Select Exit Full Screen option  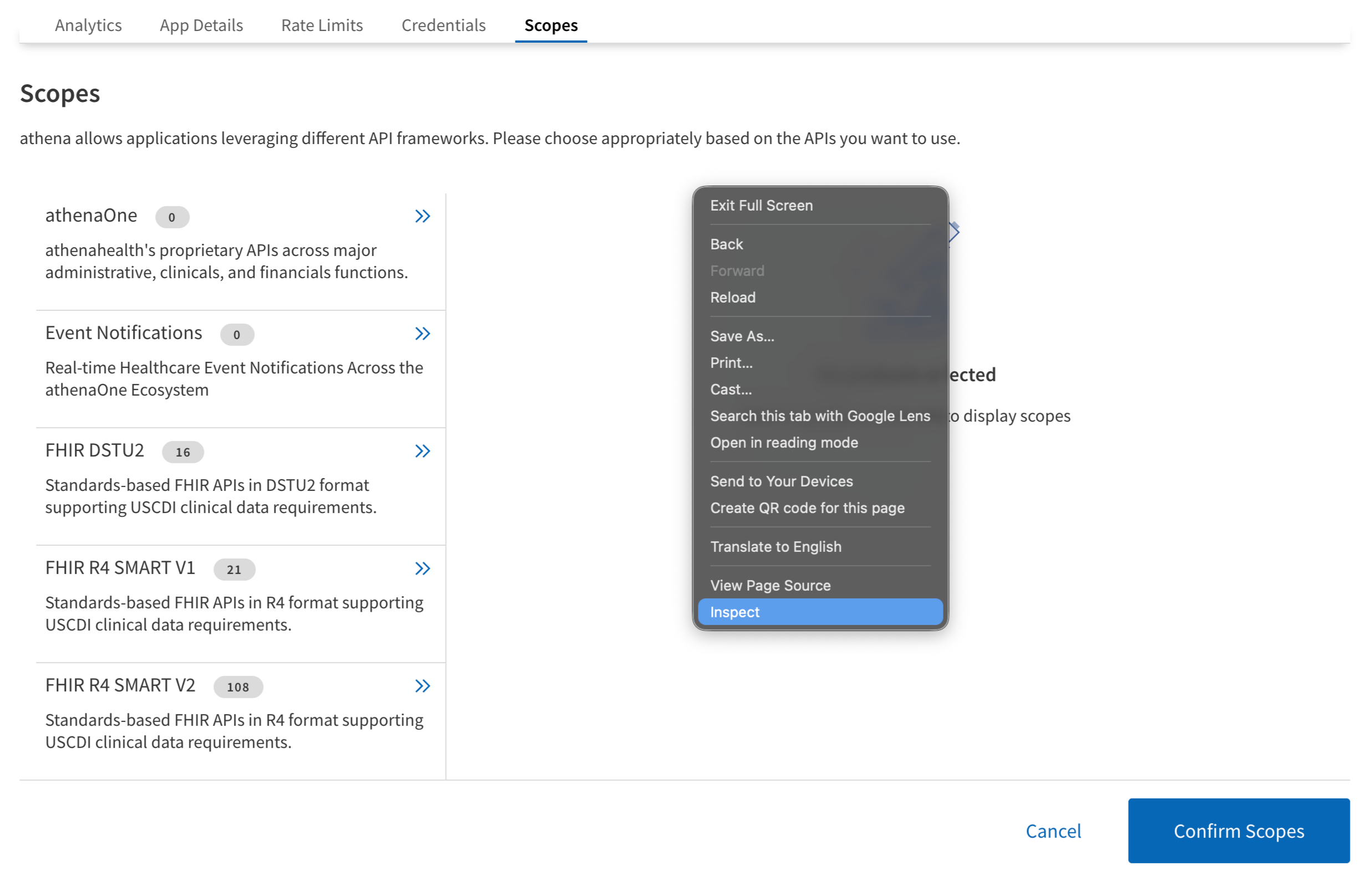820,206
